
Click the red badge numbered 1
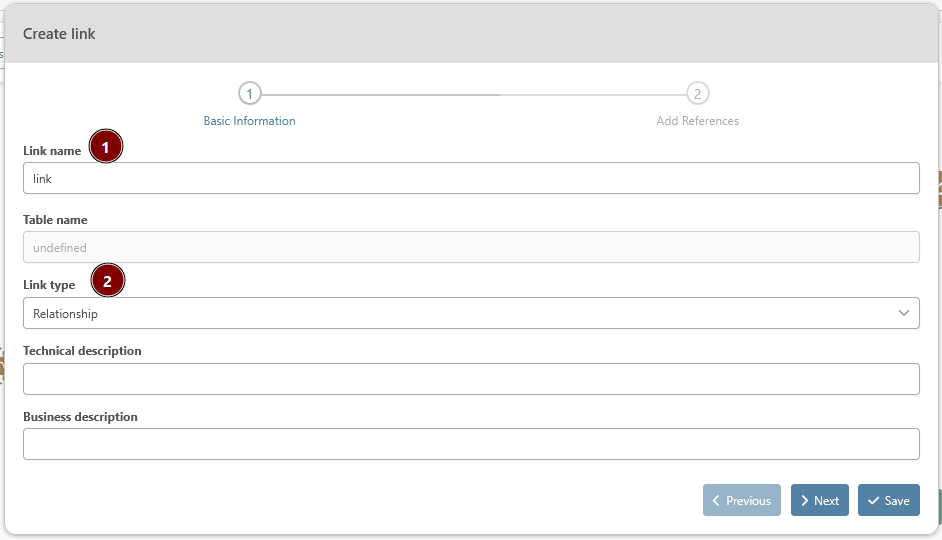click(105, 147)
